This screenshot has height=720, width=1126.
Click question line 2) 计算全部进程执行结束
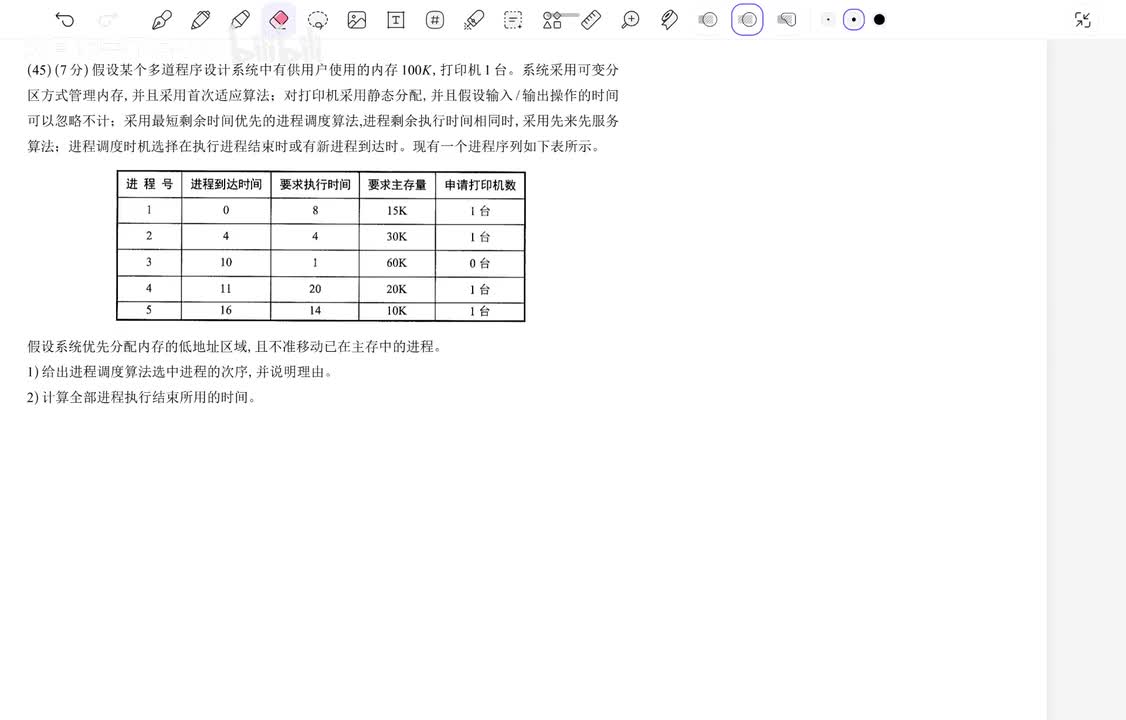141,397
